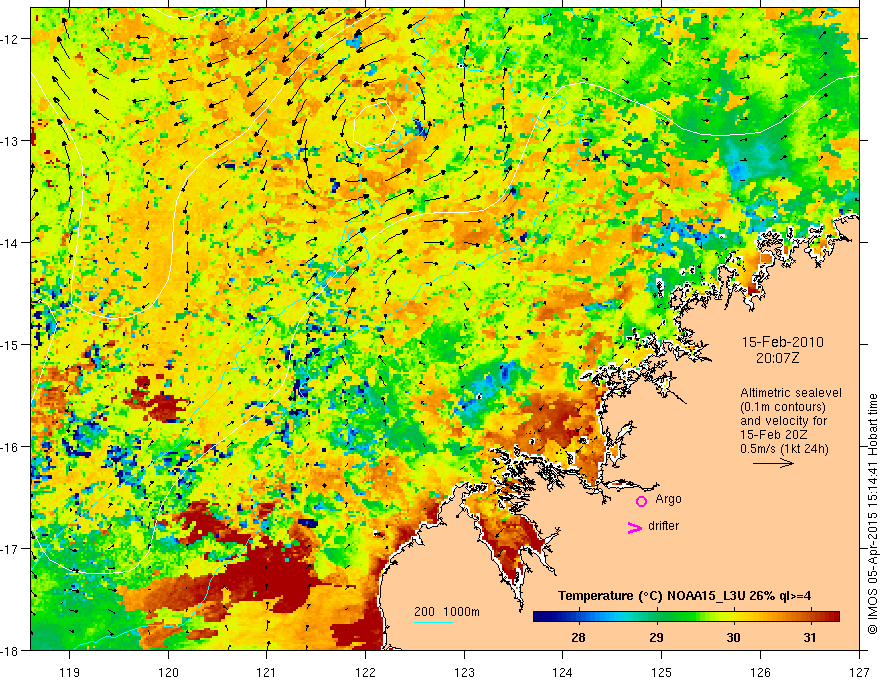Click latitude axis label -14
This screenshot has width=880, height=680.
tap(11, 243)
